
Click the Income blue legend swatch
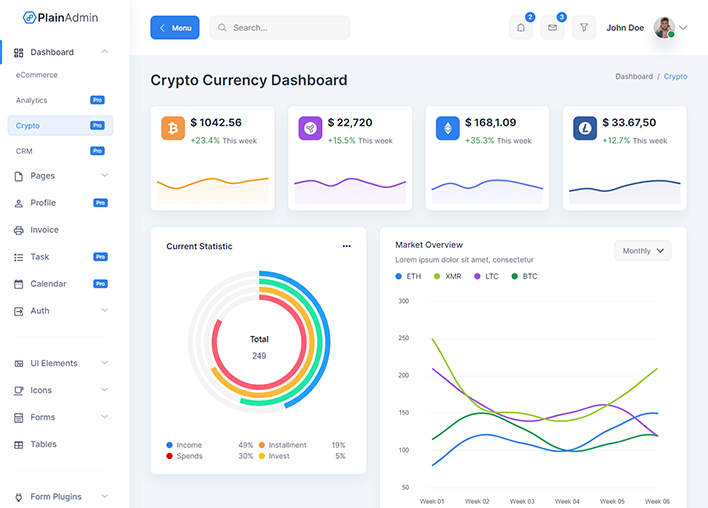click(x=170, y=445)
